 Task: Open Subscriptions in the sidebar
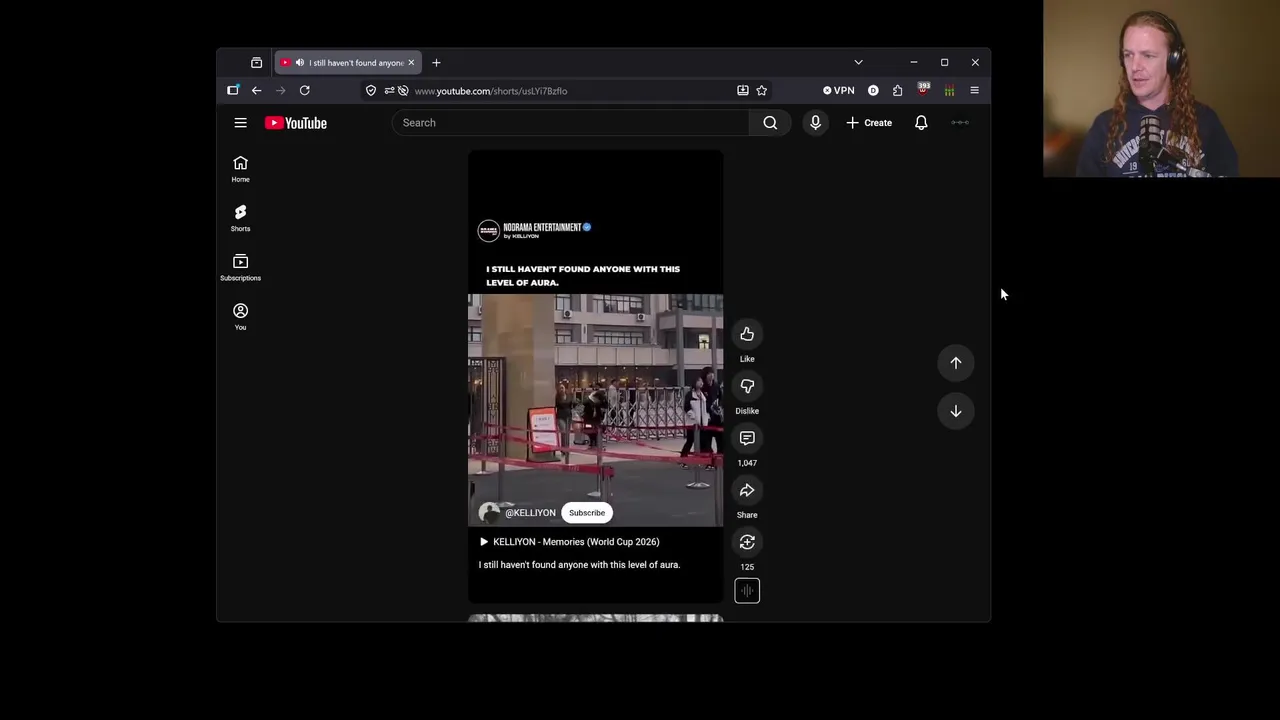pyautogui.click(x=240, y=267)
